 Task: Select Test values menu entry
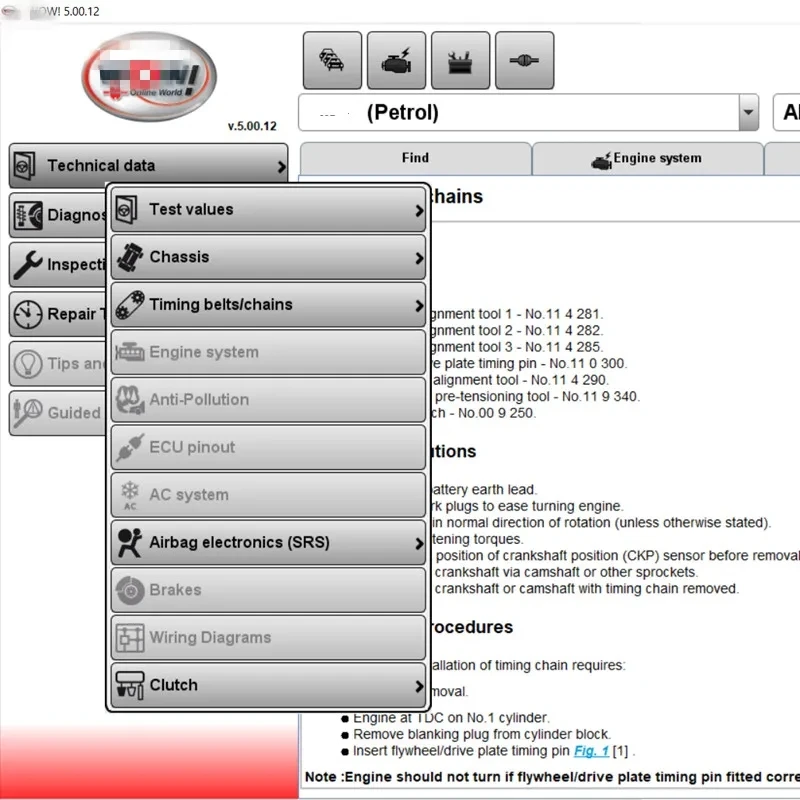pyautogui.click(x=268, y=209)
